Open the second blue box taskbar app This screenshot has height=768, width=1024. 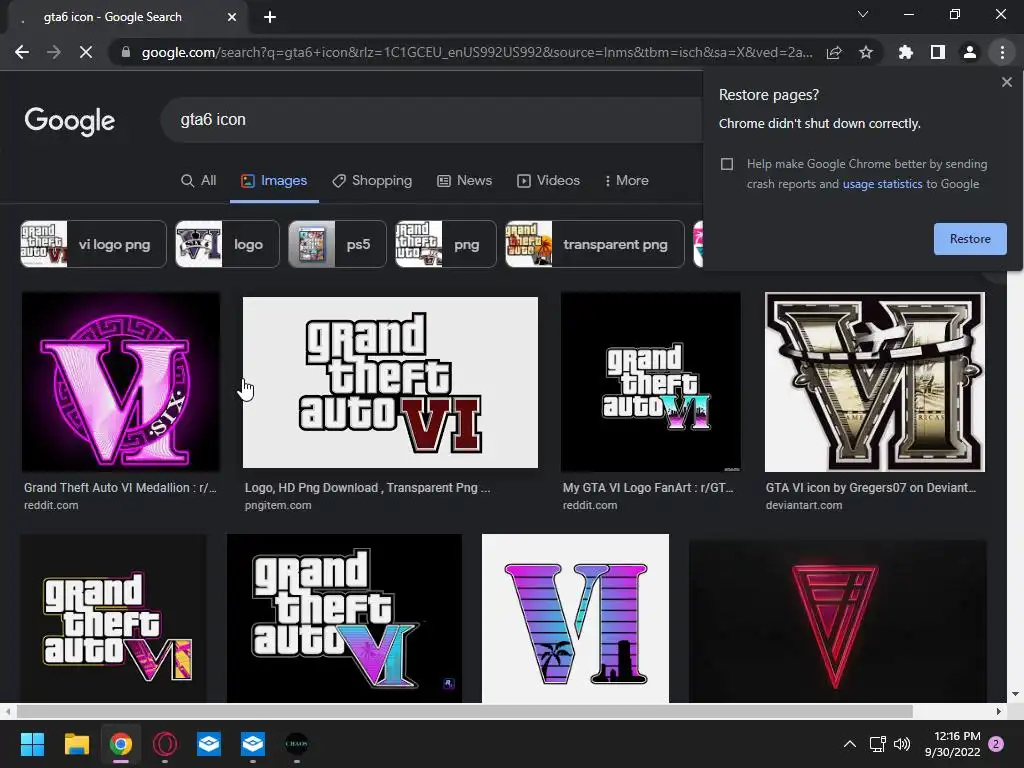253,744
